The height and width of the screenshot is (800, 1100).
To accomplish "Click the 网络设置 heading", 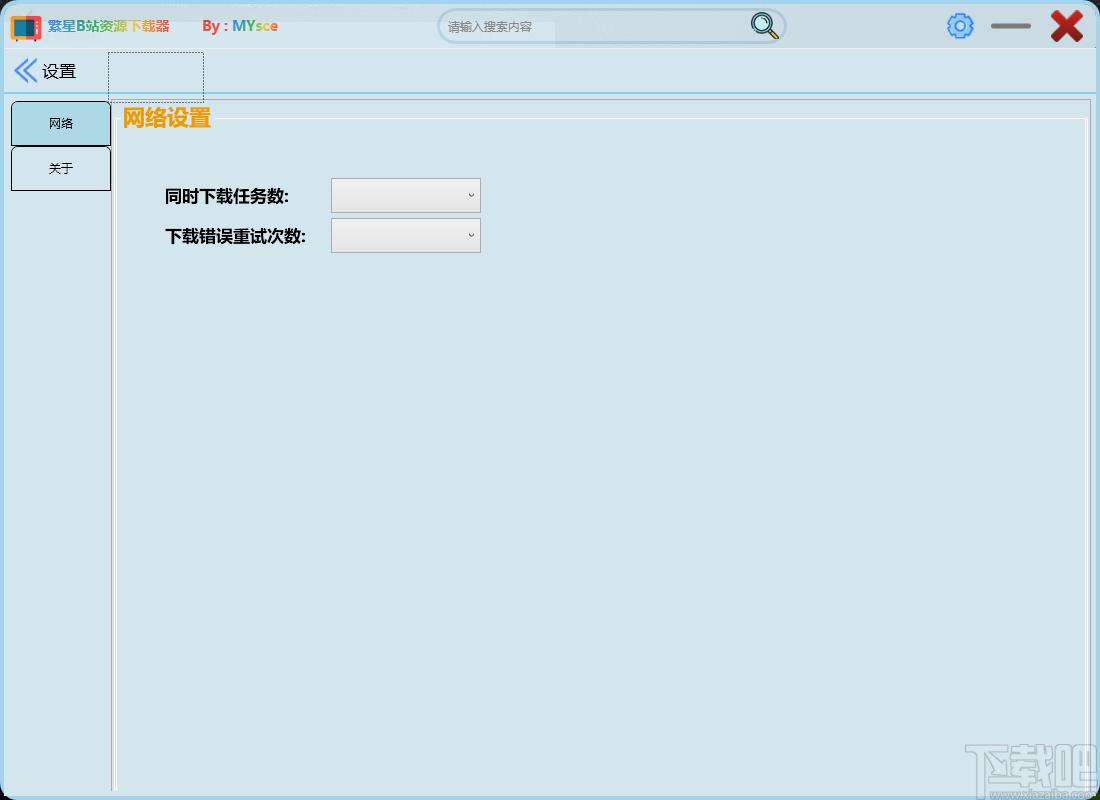I will (167, 118).
